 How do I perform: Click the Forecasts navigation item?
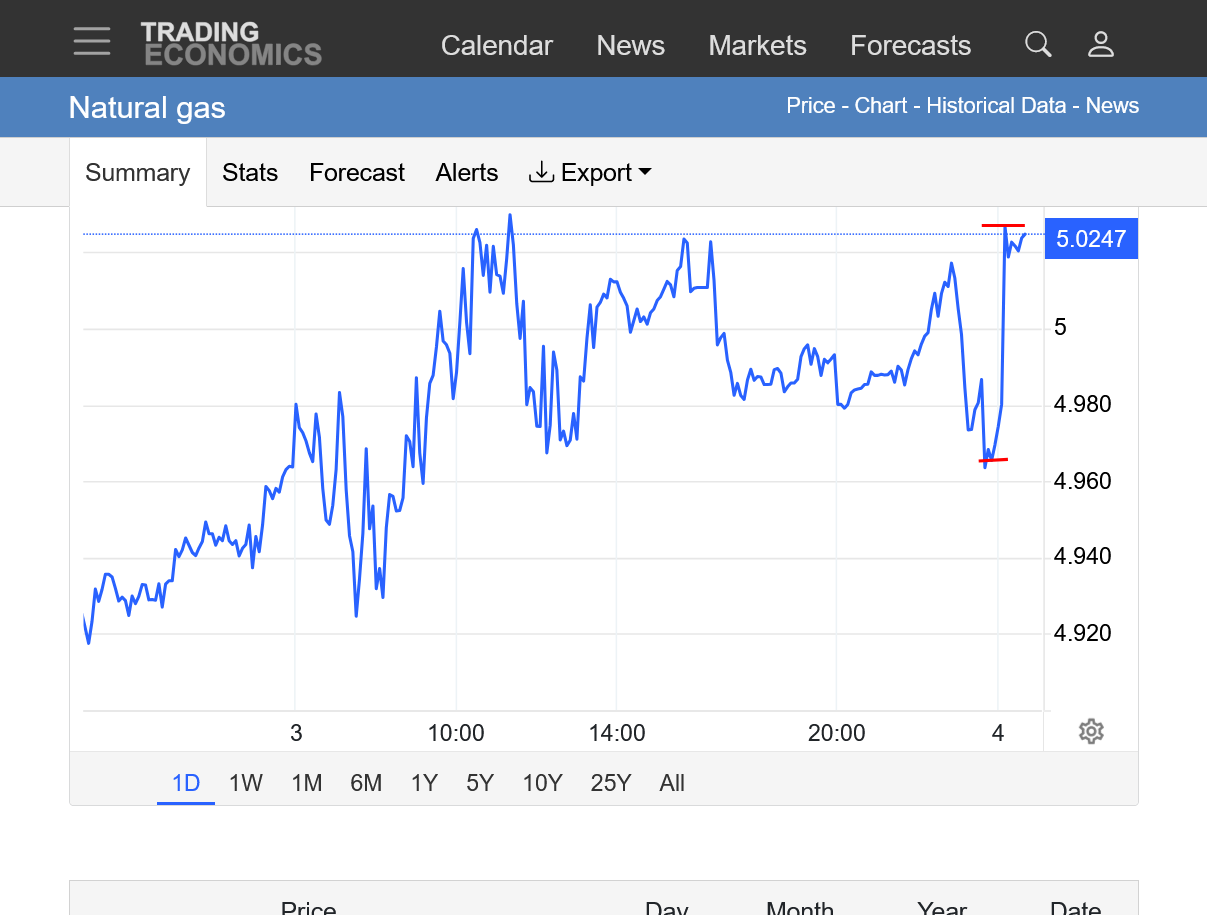(x=910, y=46)
